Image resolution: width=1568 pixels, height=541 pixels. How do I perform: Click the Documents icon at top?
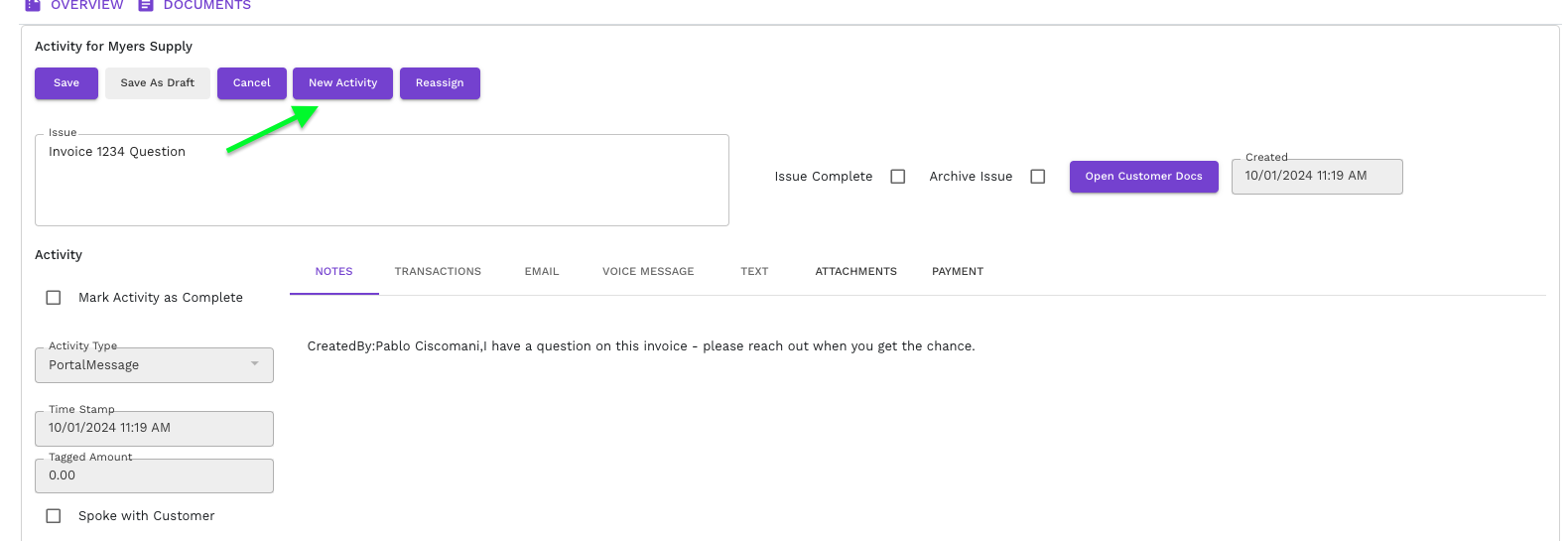(146, 5)
